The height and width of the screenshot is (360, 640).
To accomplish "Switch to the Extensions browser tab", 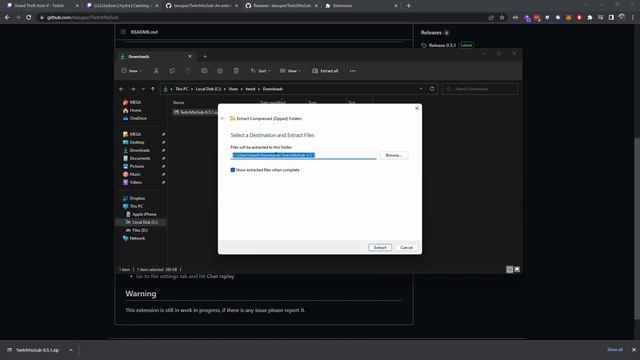I will [x=360, y=6].
